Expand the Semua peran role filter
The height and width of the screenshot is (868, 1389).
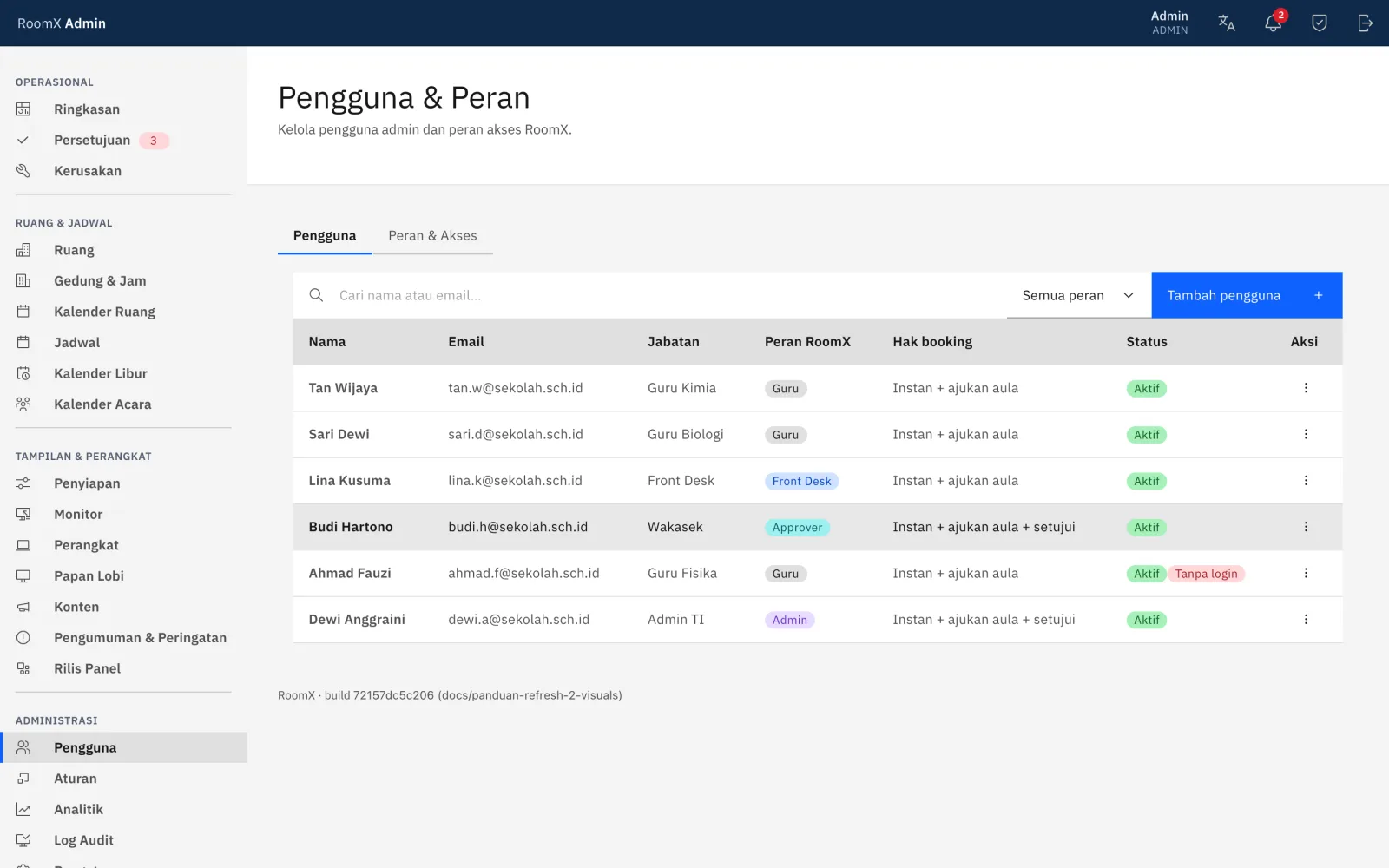[x=1079, y=295]
